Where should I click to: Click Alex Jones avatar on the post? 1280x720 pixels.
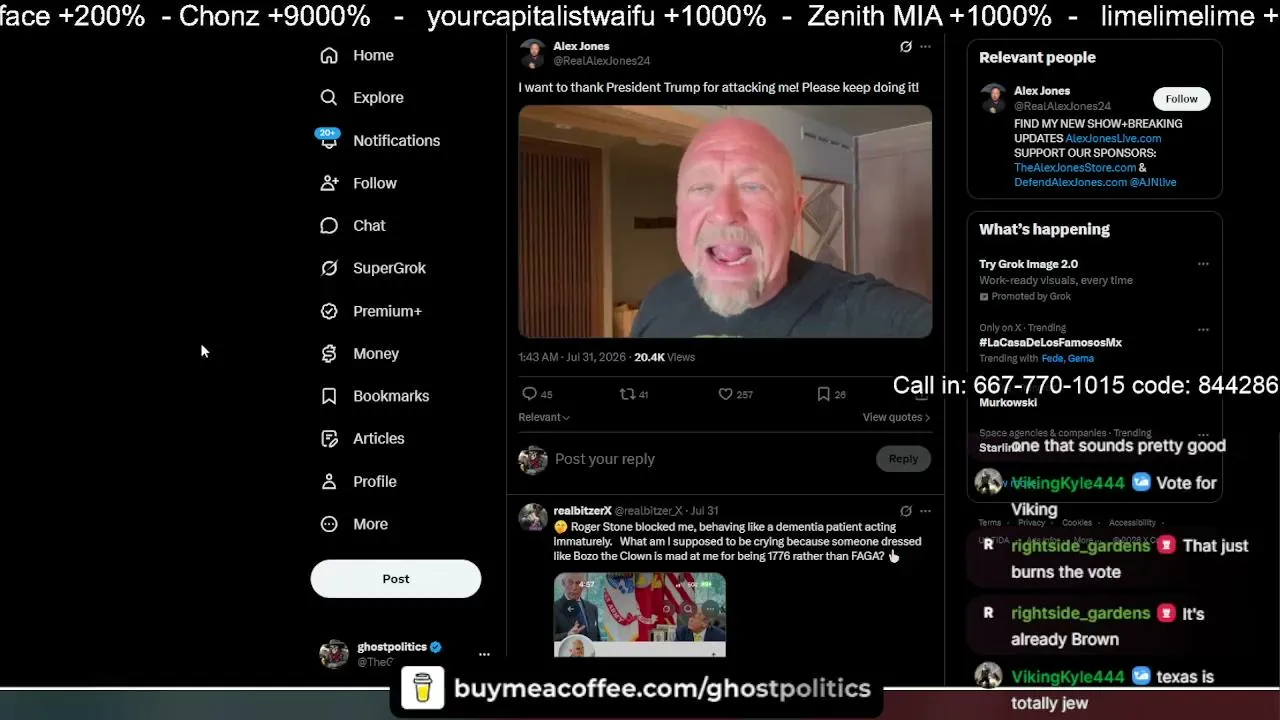click(x=532, y=53)
